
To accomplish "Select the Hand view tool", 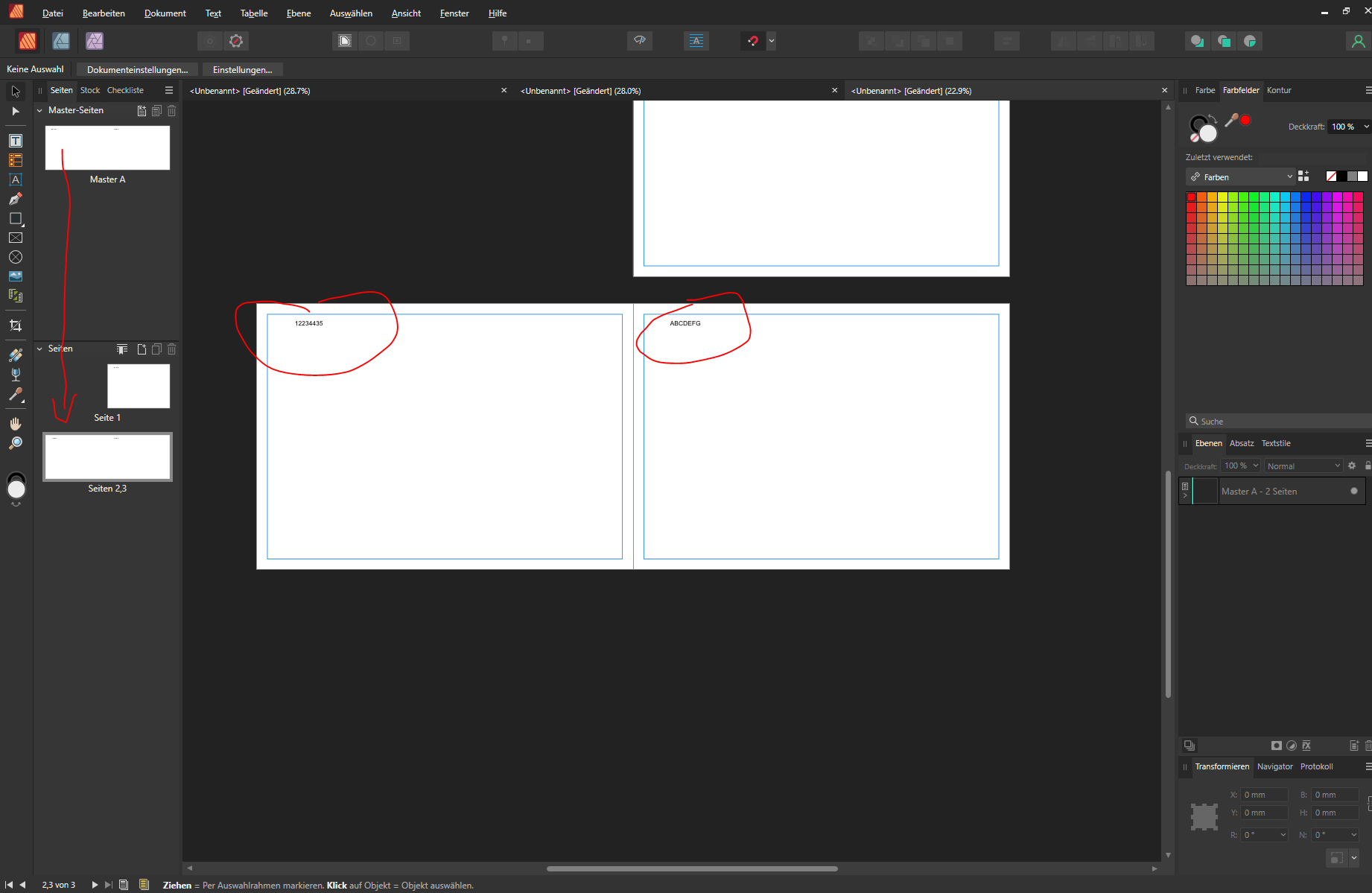I will coord(16,423).
